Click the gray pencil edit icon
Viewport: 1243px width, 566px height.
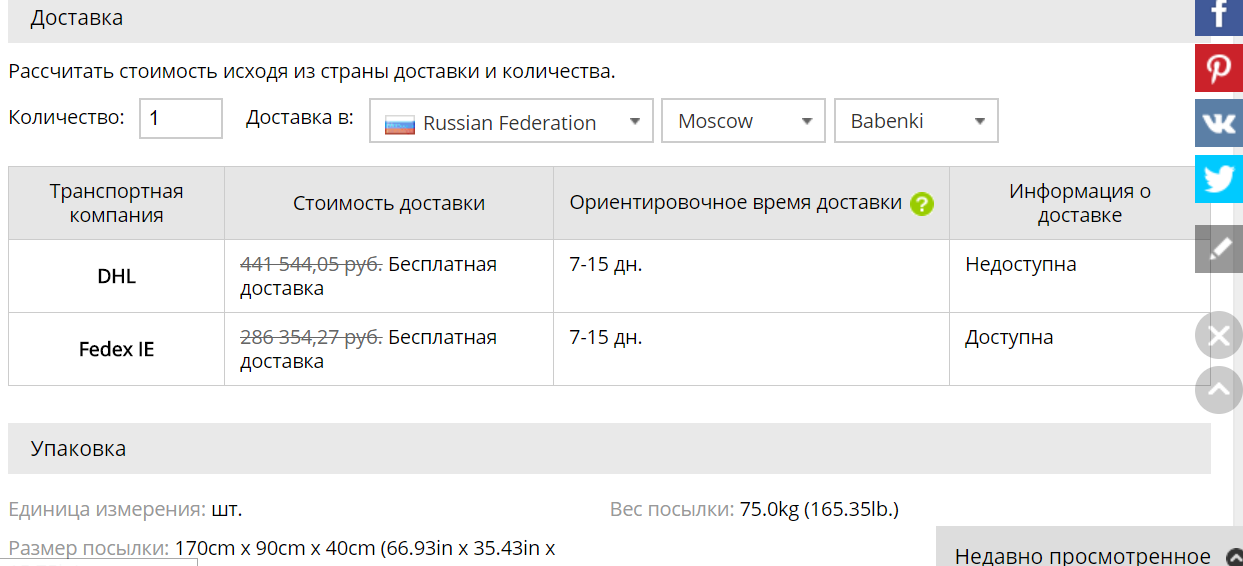1218,249
